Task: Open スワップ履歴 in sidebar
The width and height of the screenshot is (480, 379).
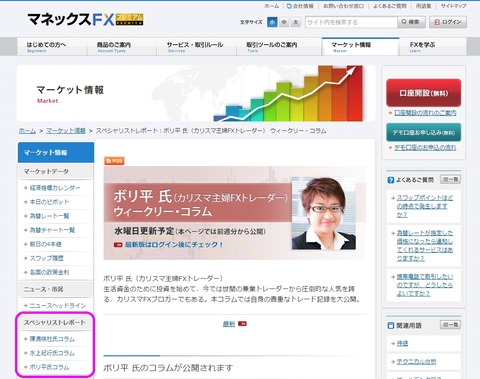Action: (x=47, y=258)
